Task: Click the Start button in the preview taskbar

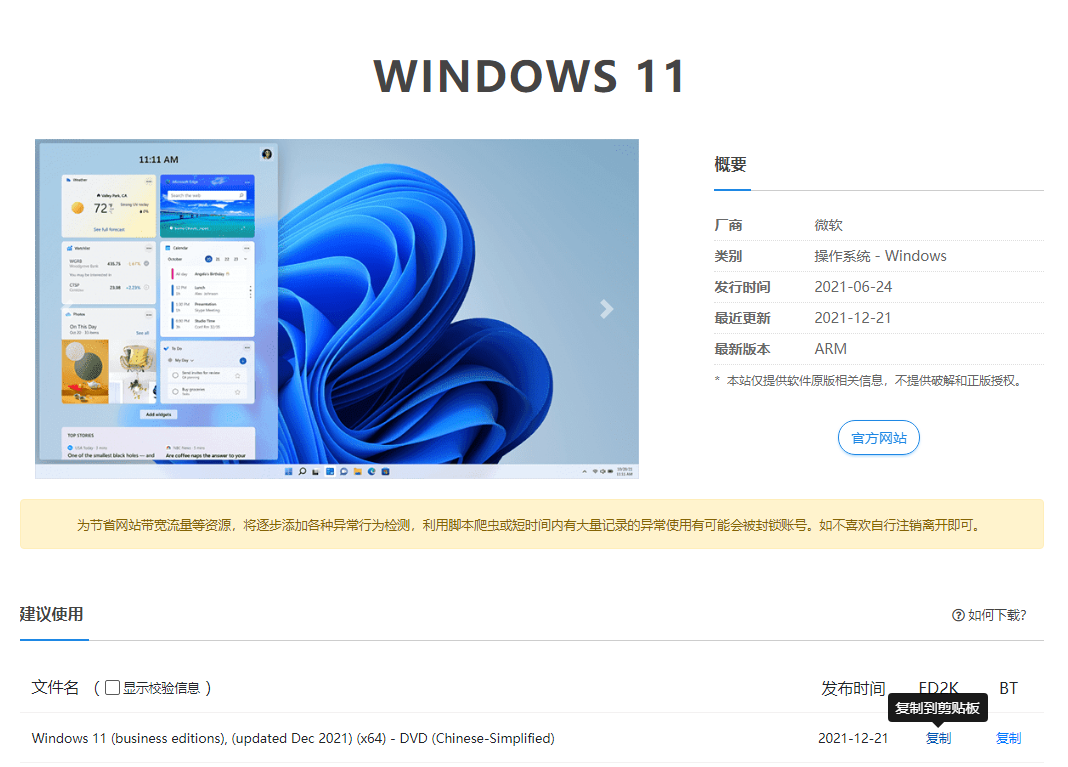Action: 289,471
